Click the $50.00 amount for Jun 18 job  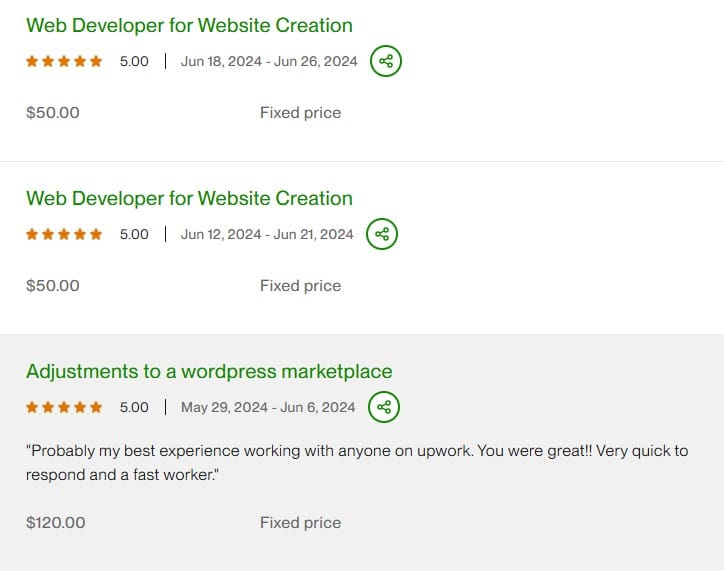pos(53,113)
